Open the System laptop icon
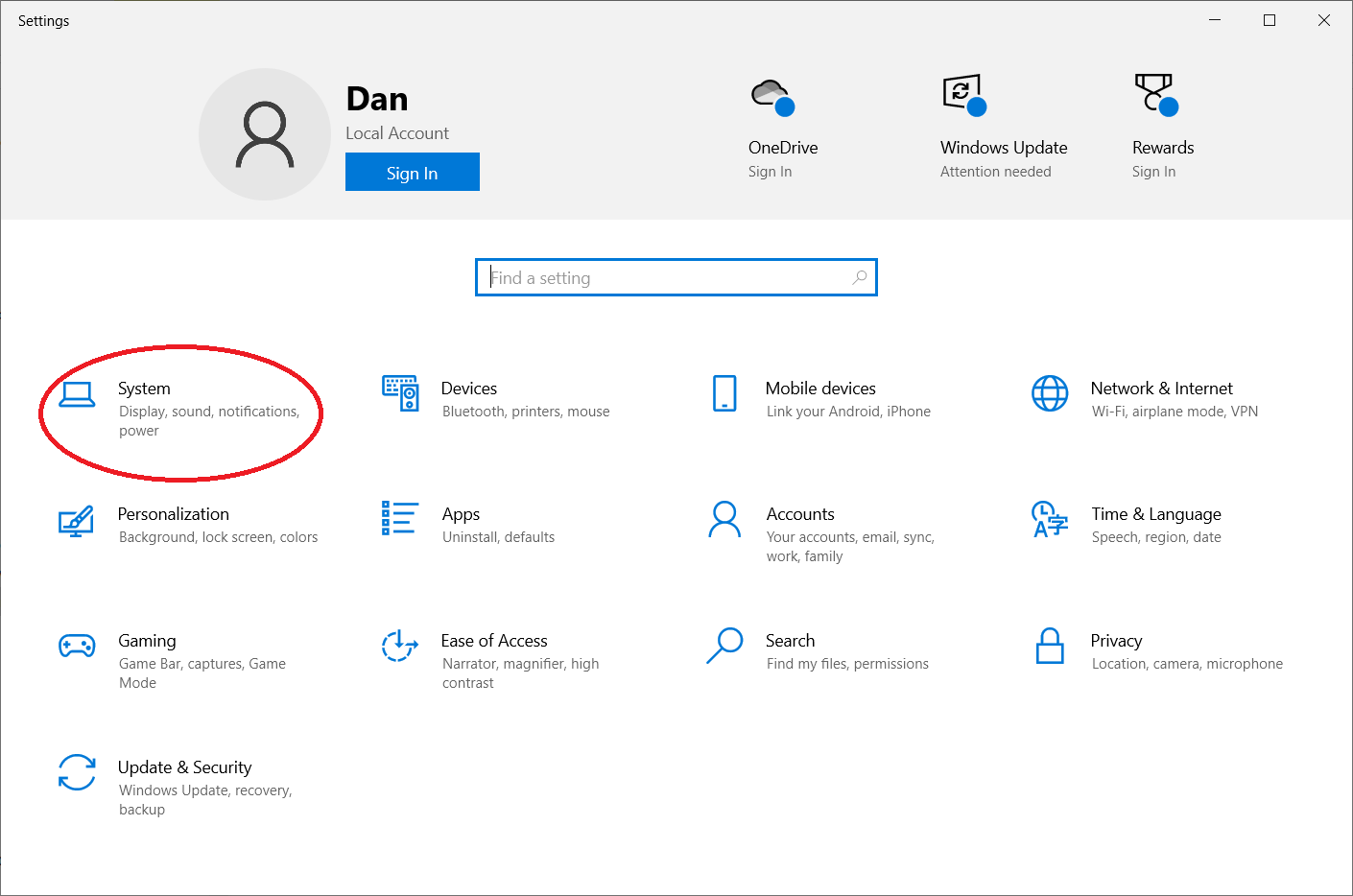1353x896 pixels. click(77, 394)
